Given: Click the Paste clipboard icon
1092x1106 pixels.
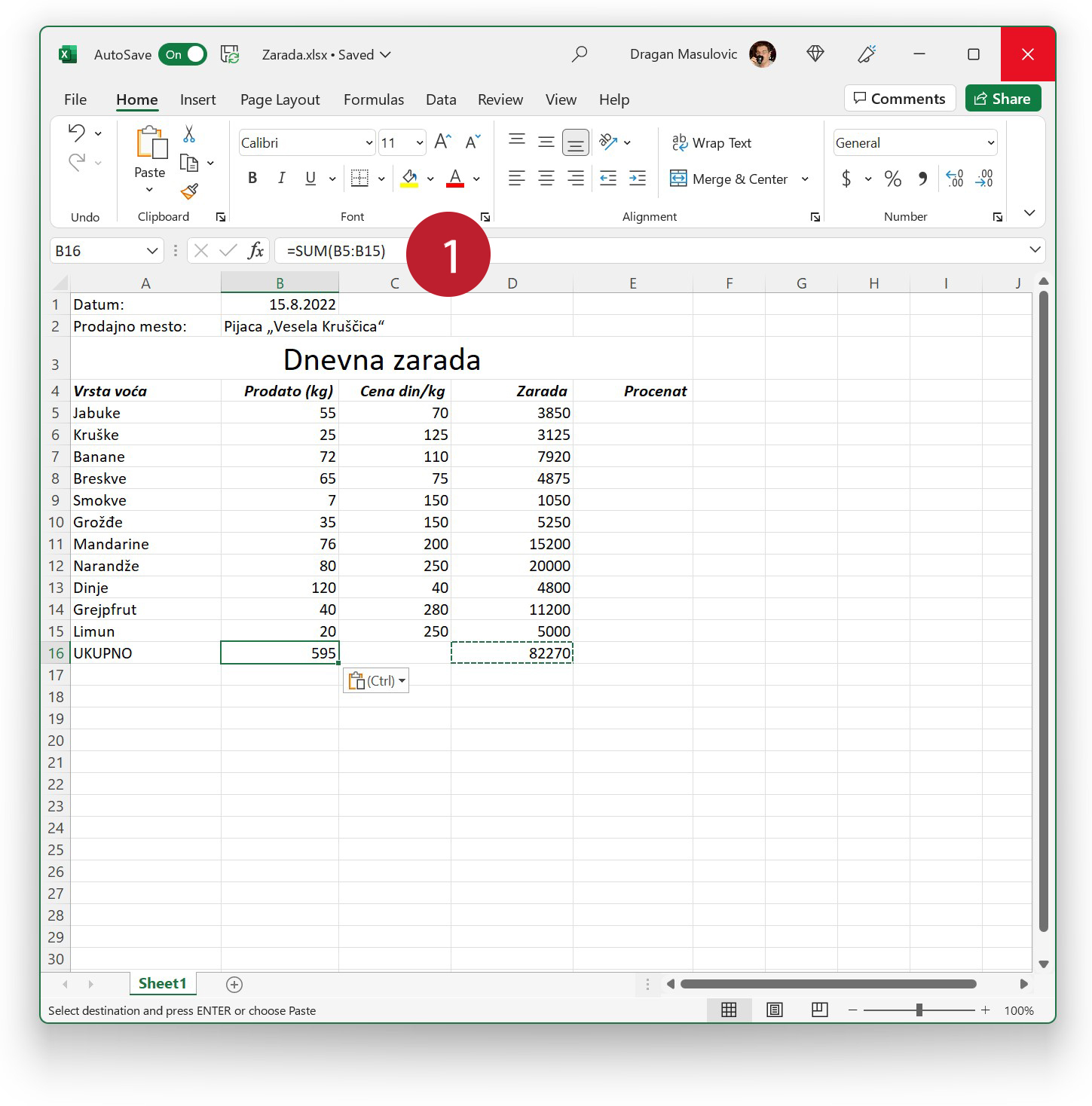Looking at the screenshot, I should [x=151, y=143].
